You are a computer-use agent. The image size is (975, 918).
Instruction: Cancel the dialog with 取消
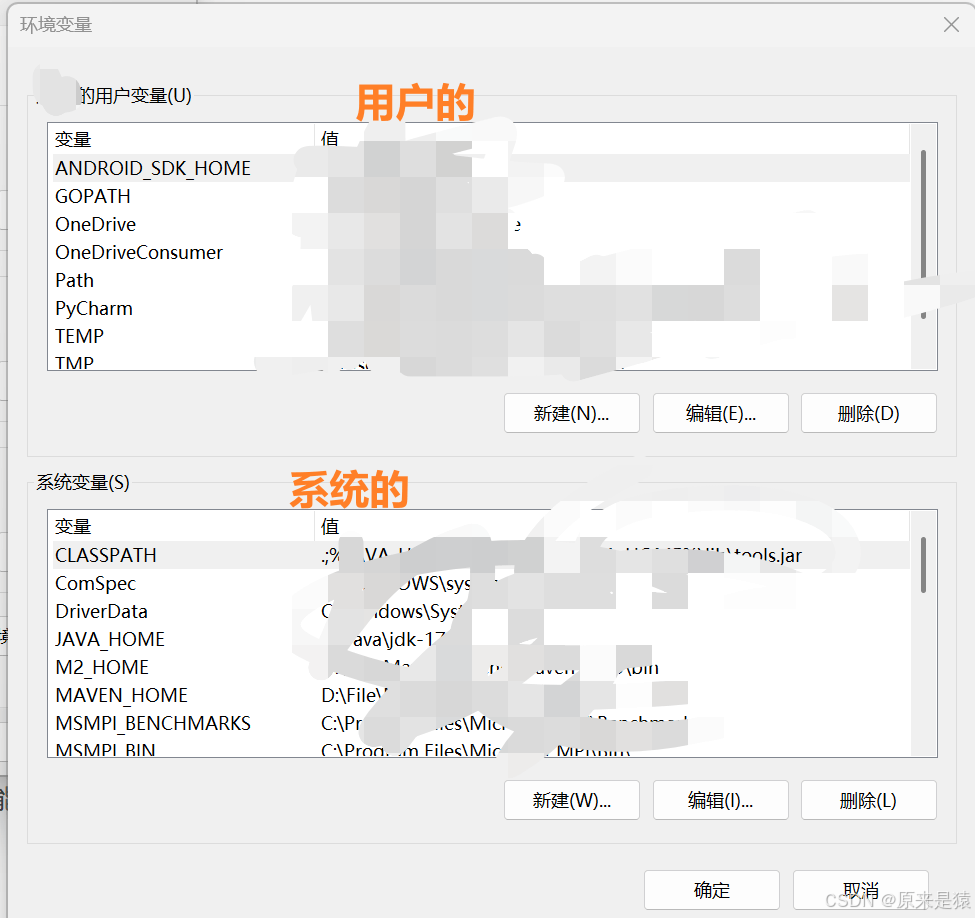click(860, 889)
